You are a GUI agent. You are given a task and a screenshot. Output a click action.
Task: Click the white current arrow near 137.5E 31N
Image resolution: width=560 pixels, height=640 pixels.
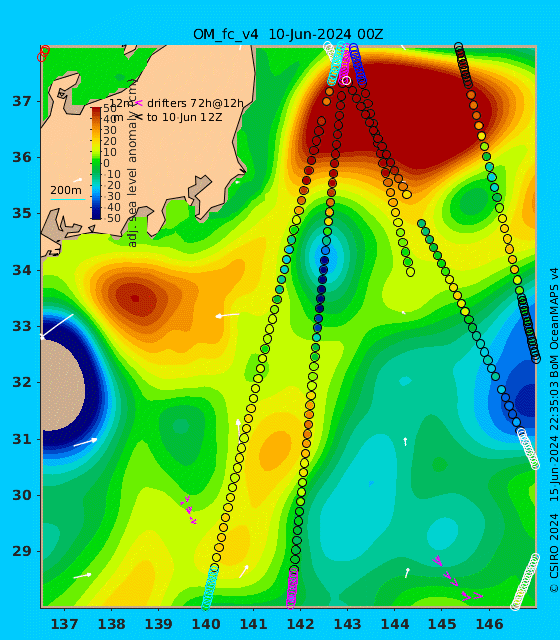85,442
